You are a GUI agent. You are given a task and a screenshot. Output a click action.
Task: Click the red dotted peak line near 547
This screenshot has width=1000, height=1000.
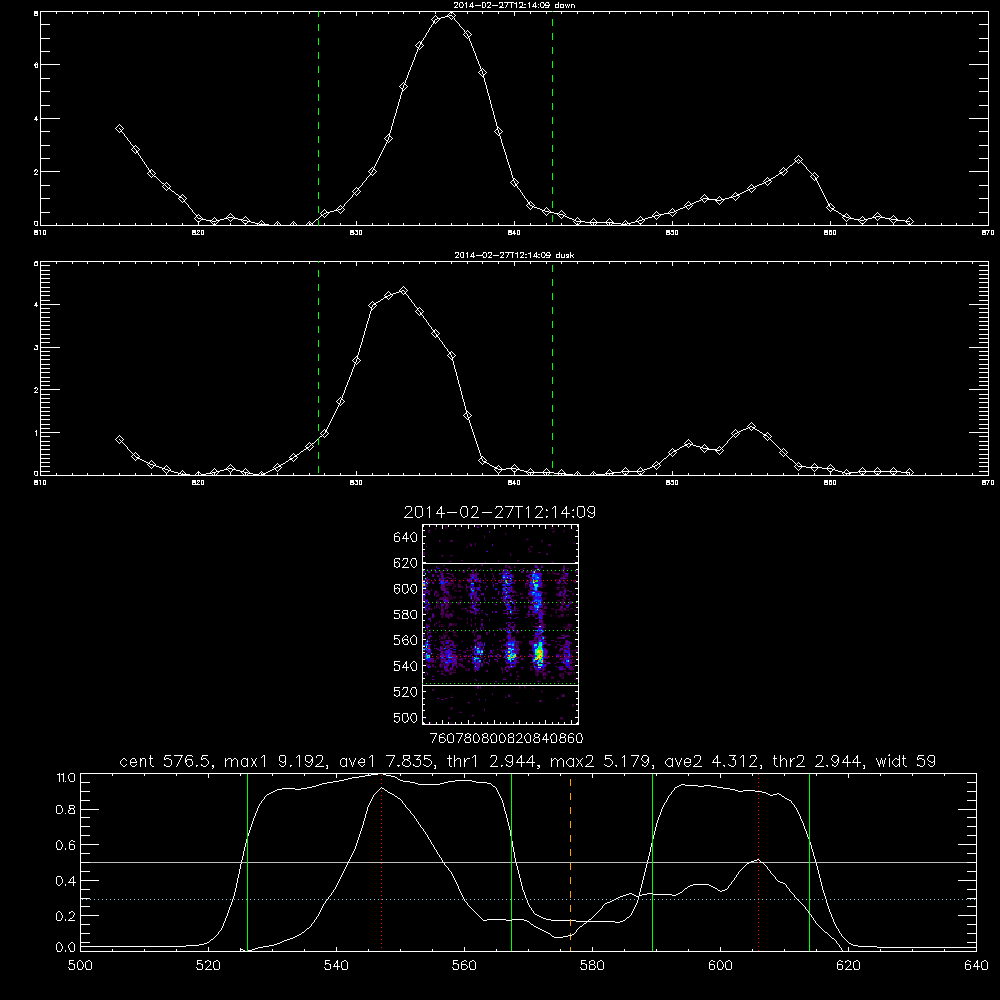381,861
